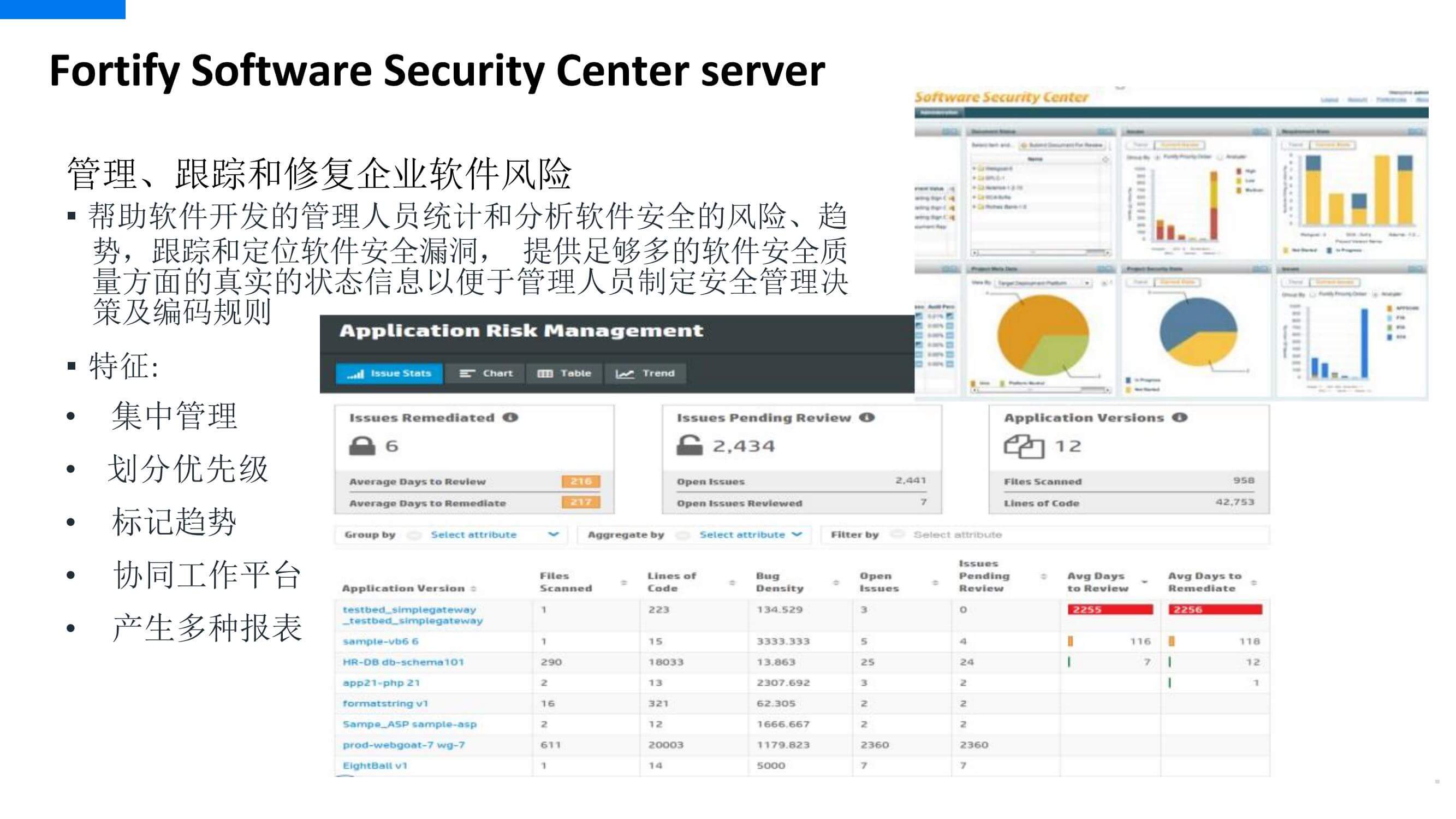Sort by Avg Days to Remediate arrow
Image resolution: width=1456 pixels, height=819 pixels.
coord(1253,582)
